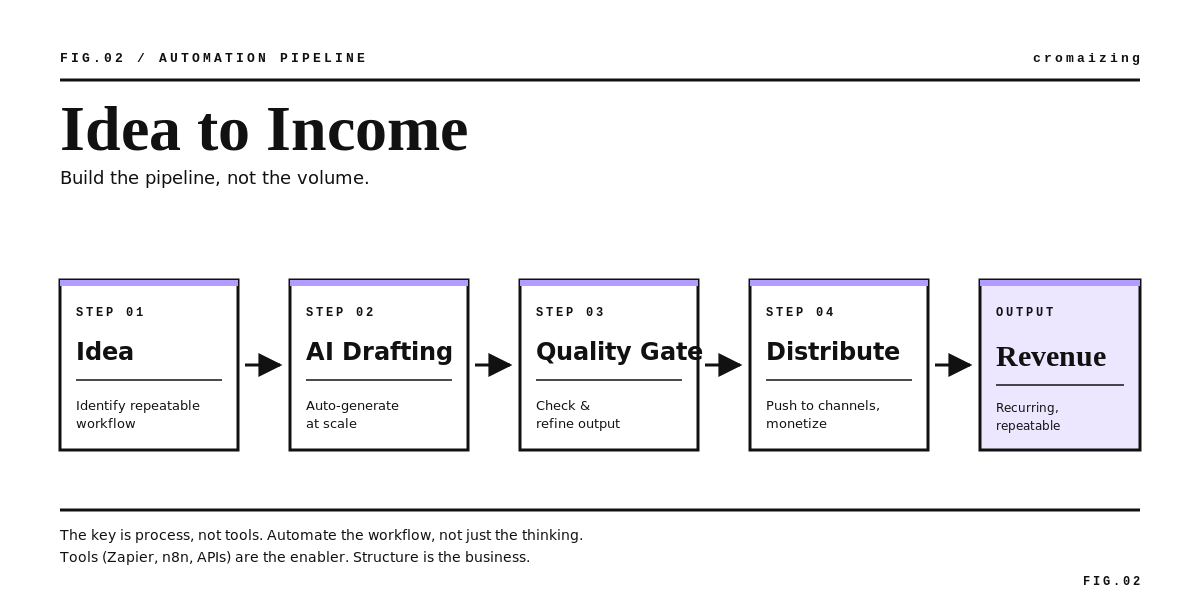Click the arrow between Quality Gate and Distribute
1200x600 pixels.
723,365
